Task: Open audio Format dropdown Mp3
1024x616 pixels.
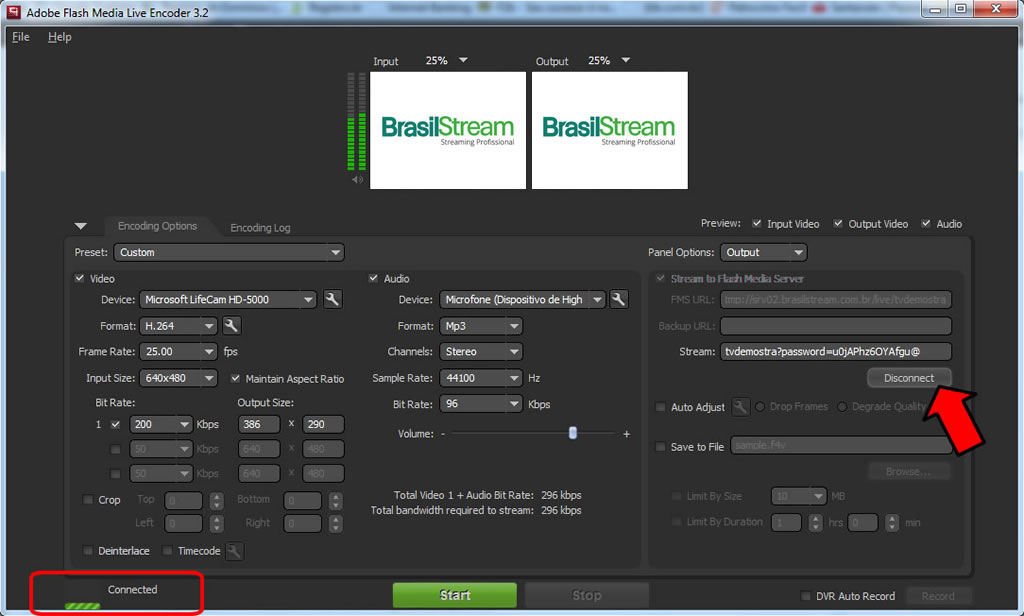Action: 481,325
